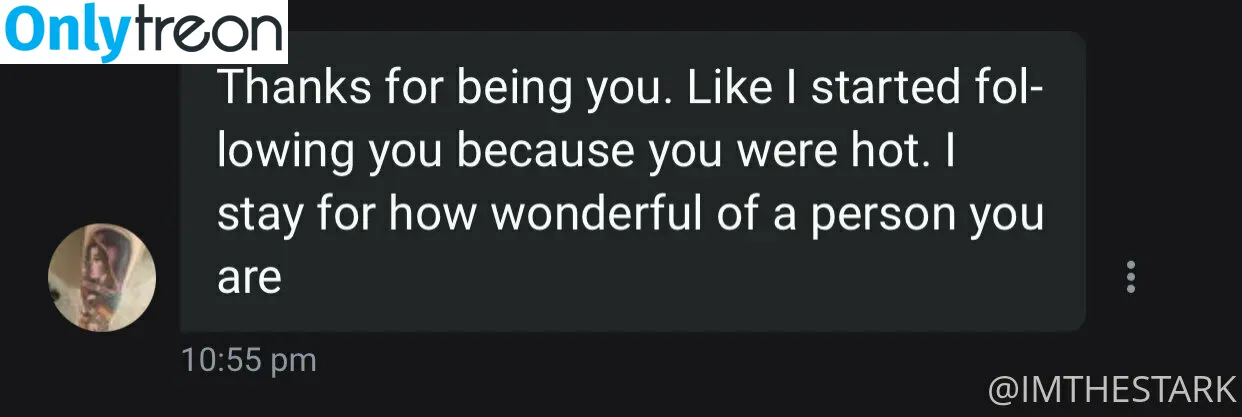Screen dimensions: 1242x417
Task: Select the chat message bubble
Action: click(x=633, y=181)
